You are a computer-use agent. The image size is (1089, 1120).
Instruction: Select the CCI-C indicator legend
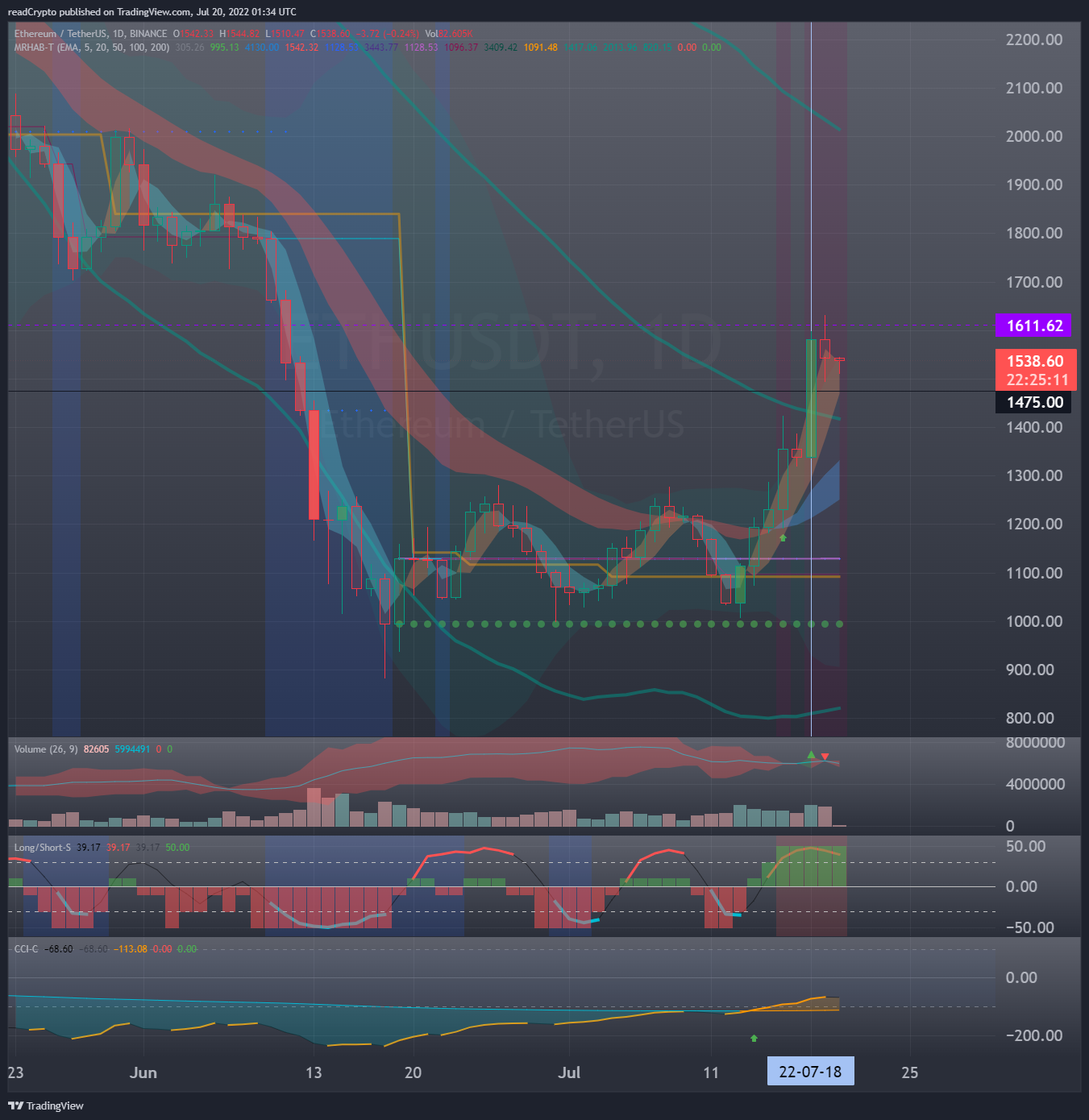26,949
